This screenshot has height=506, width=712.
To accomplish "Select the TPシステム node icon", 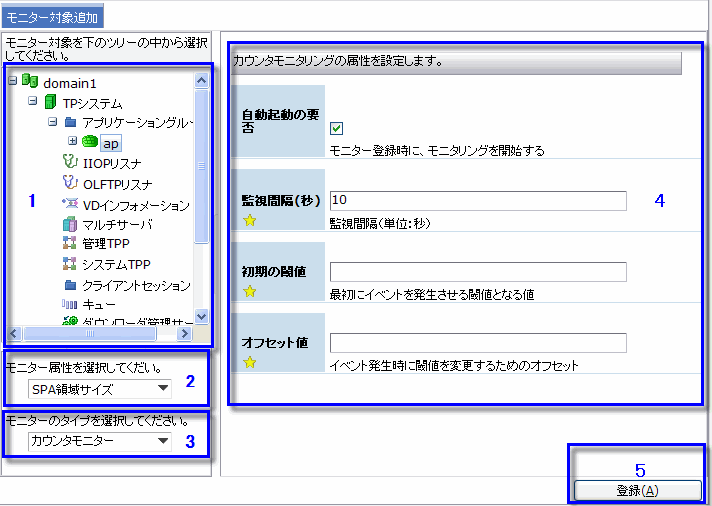I will pos(51,102).
